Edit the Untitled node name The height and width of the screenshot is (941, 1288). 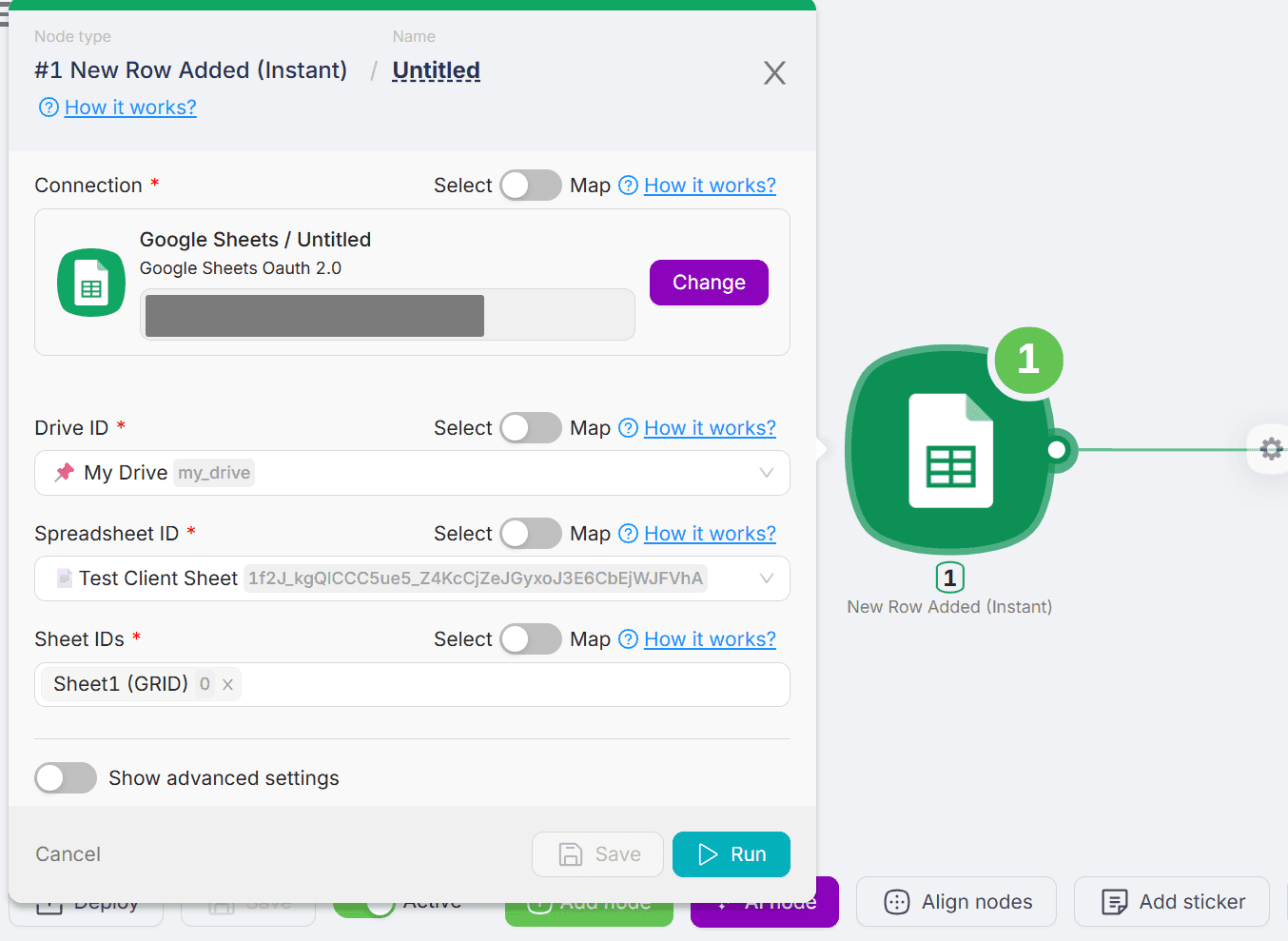(436, 71)
